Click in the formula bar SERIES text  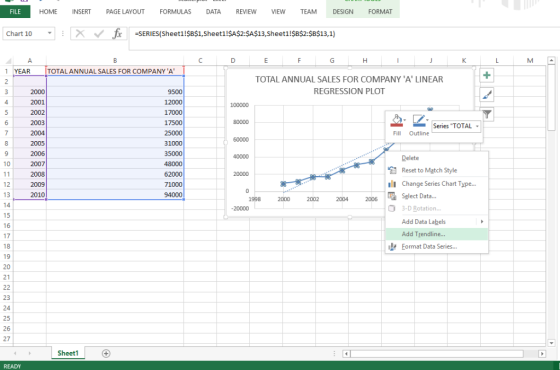click(x=235, y=34)
